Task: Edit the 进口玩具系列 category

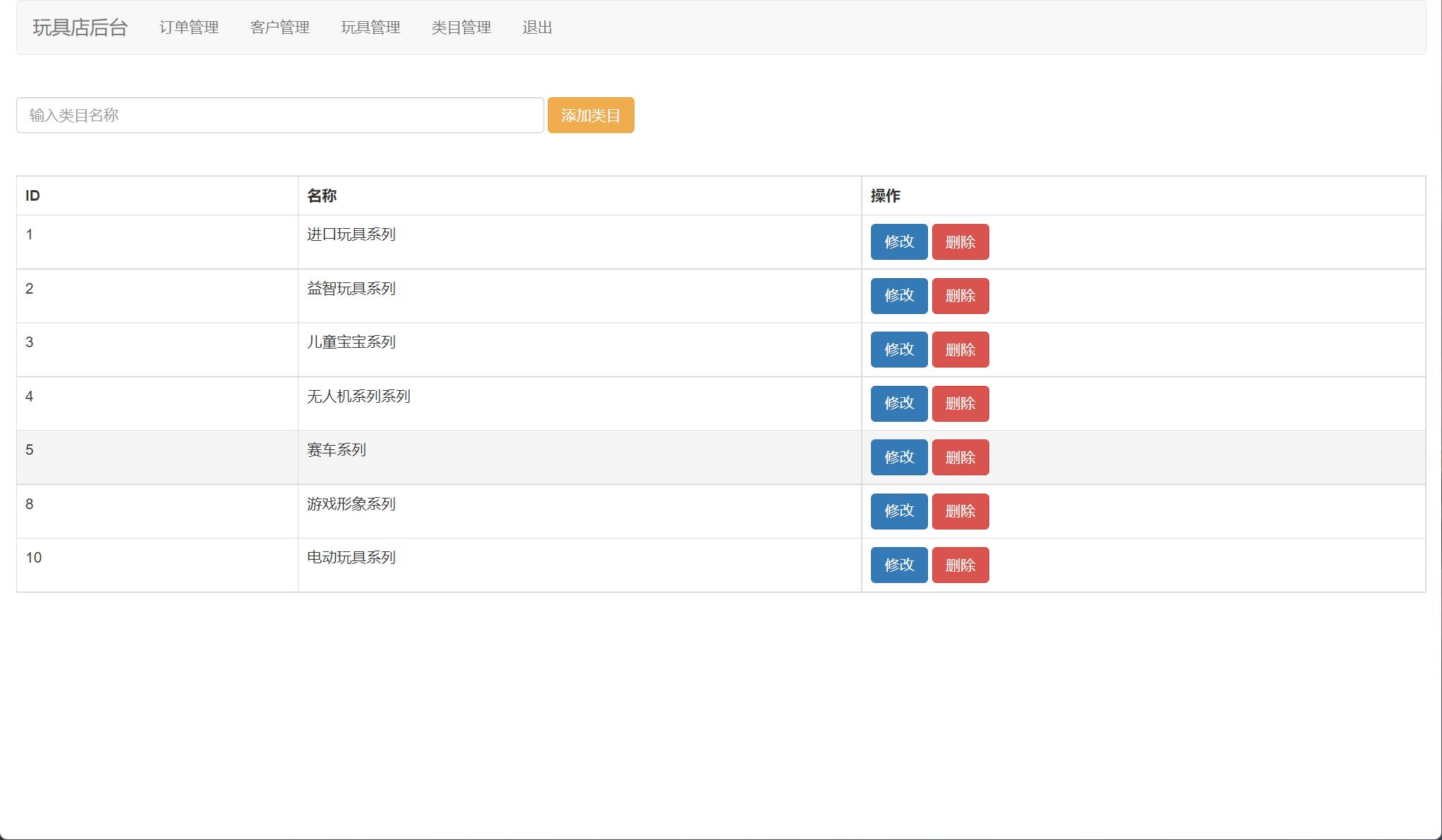Action: (898, 242)
